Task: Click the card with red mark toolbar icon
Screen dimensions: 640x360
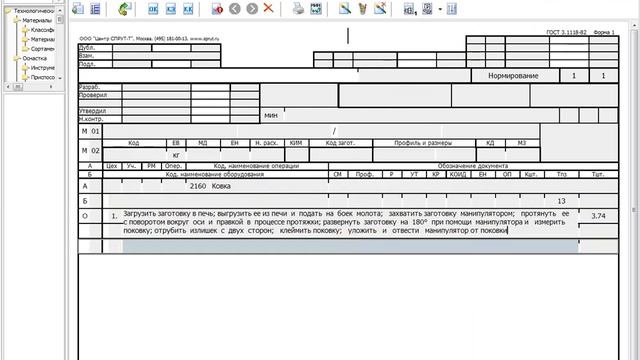Action: (217, 9)
